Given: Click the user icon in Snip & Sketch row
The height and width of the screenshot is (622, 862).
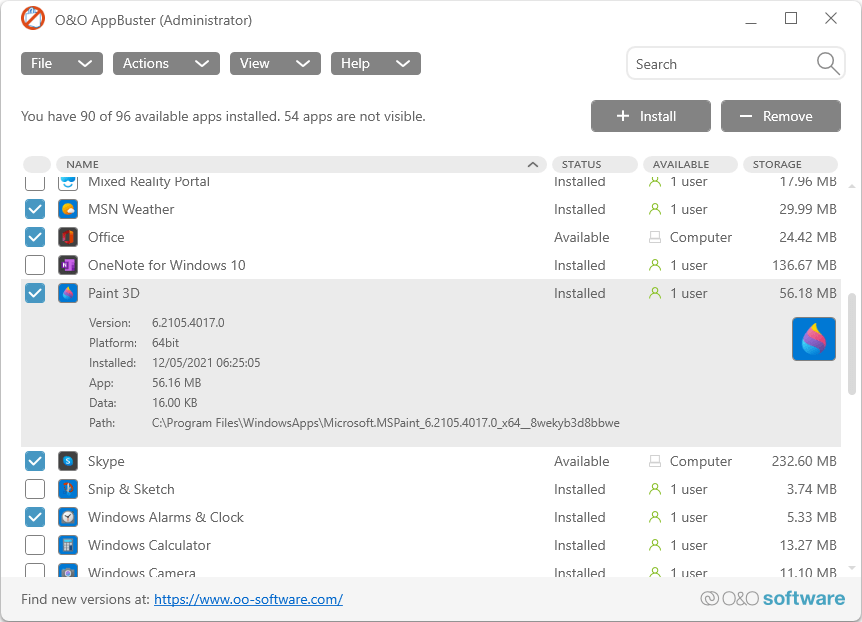Looking at the screenshot, I should [655, 489].
